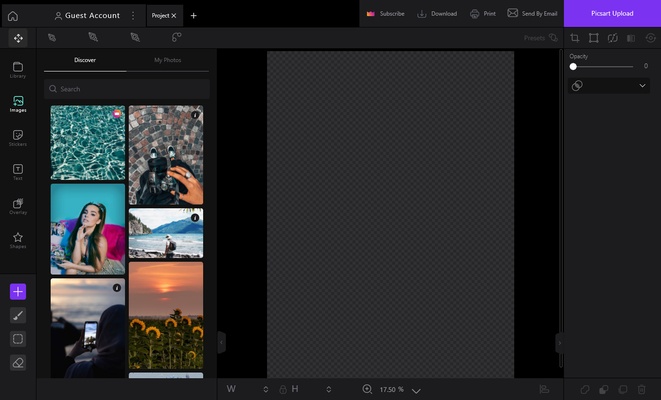Select the Project tab
The width and height of the screenshot is (661, 400).
point(160,16)
